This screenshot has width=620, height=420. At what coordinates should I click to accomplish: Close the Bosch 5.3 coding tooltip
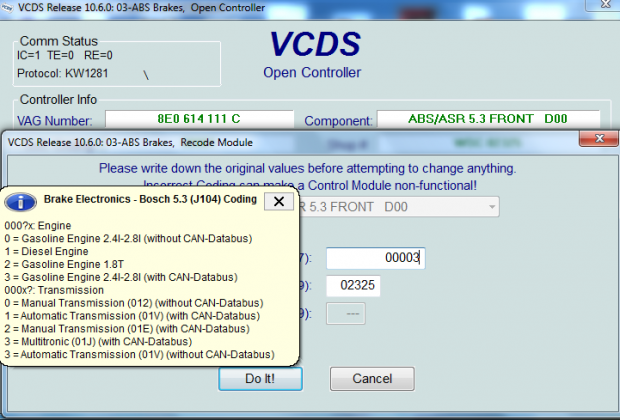tap(279, 201)
